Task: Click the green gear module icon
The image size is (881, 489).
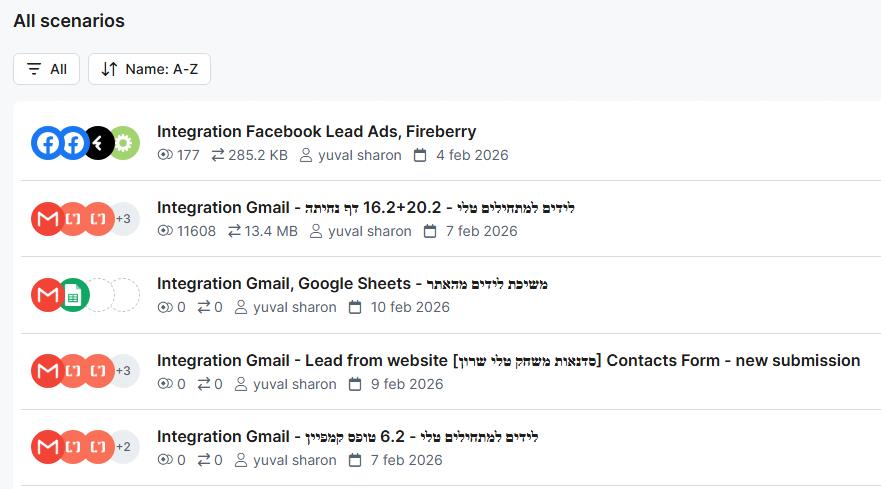Action: 125,143
